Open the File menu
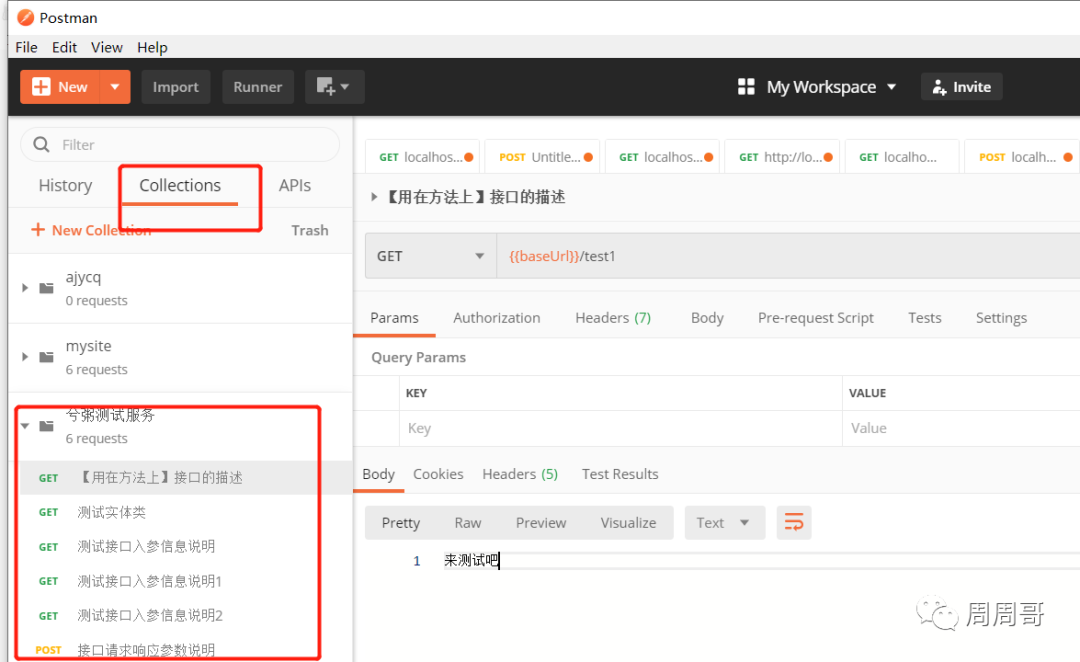This screenshot has height=662, width=1080. tap(26, 48)
